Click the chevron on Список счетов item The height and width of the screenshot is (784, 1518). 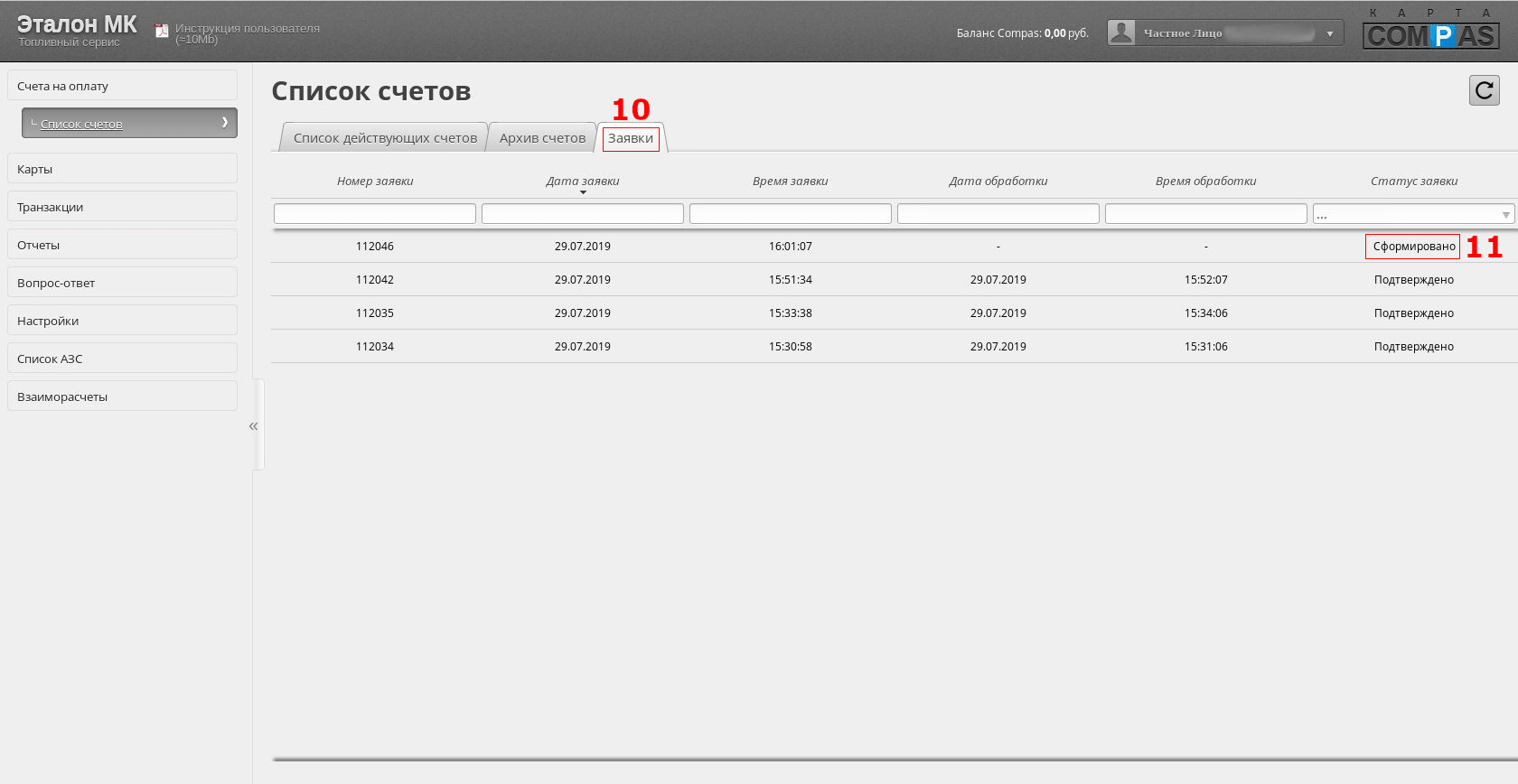coord(225,122)
